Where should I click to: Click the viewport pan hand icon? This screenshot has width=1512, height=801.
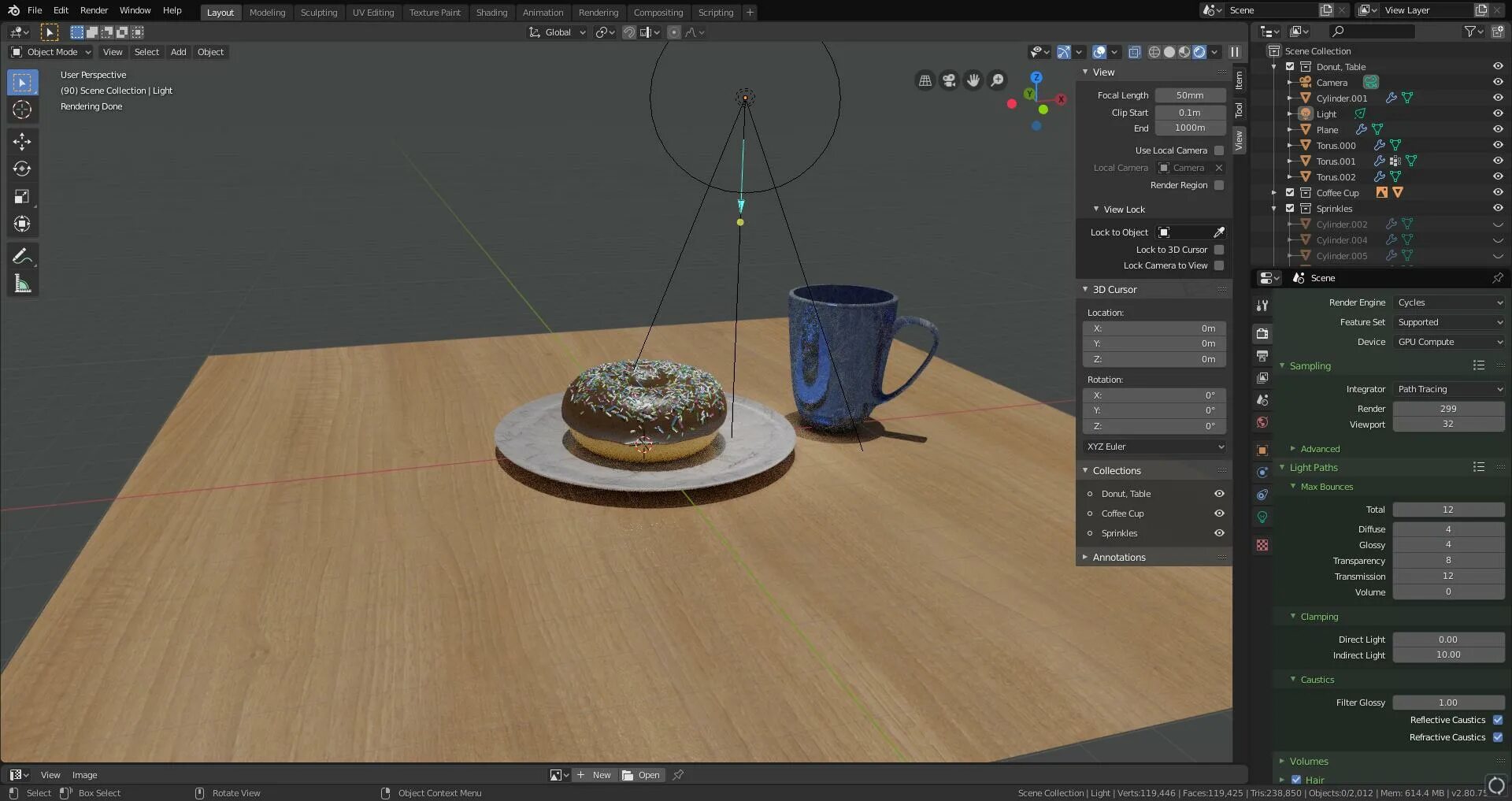[x=973, y=80]
